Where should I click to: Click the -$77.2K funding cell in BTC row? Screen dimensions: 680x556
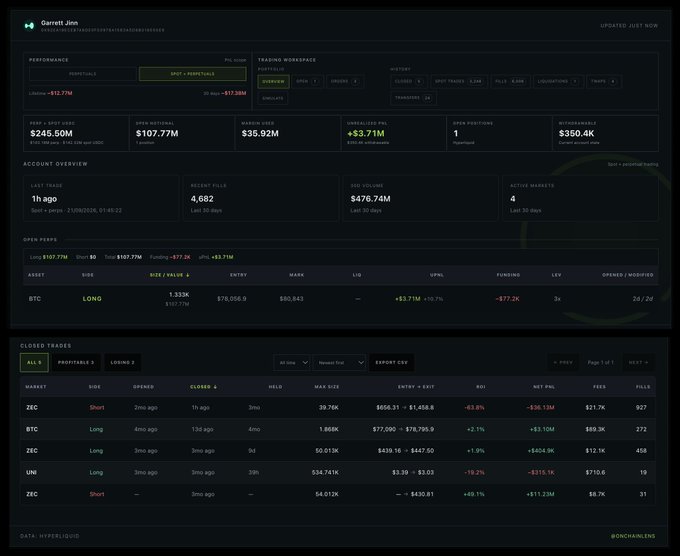(x=507, y=299)
